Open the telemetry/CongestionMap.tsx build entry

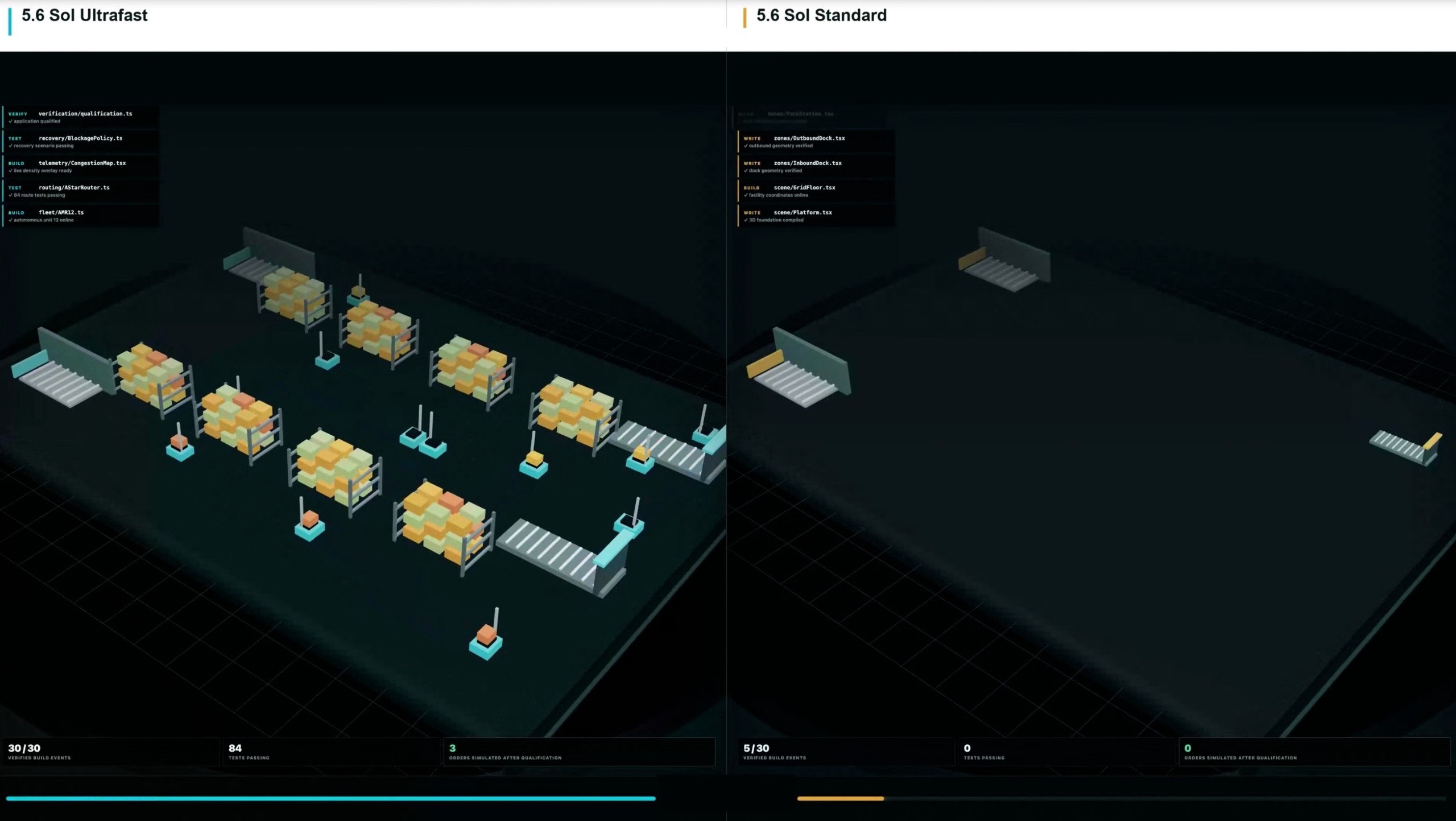[81, 166]
